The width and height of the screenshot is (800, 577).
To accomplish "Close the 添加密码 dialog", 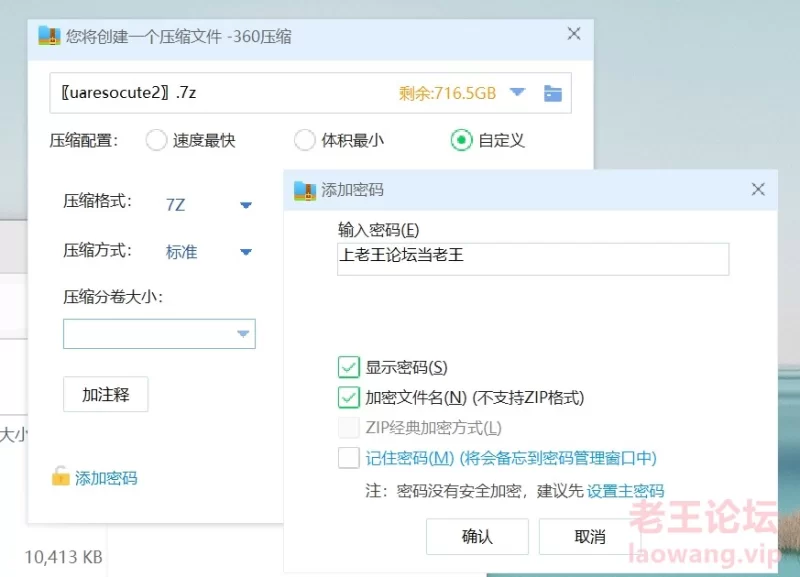I will point(758,189).
